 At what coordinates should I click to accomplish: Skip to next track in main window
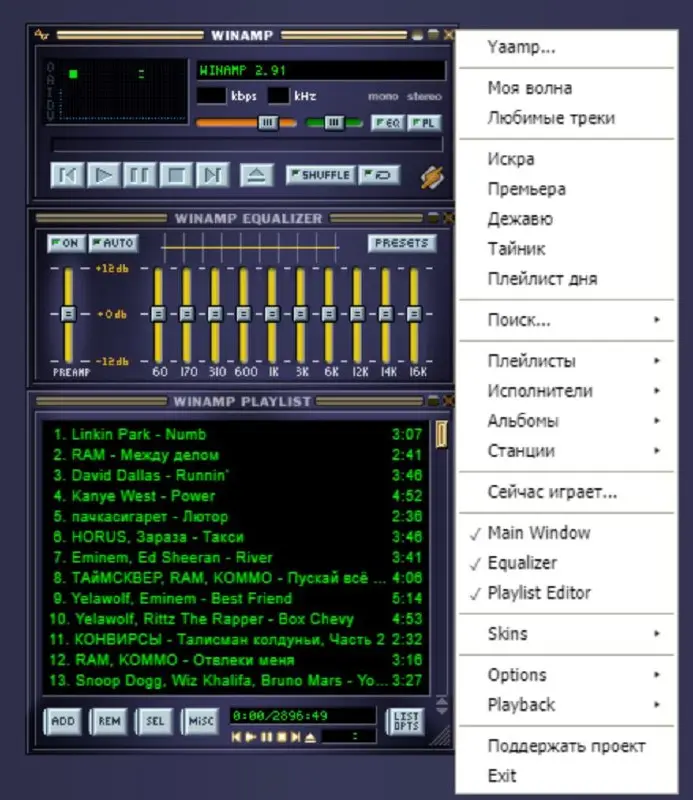tap(212, 176)
